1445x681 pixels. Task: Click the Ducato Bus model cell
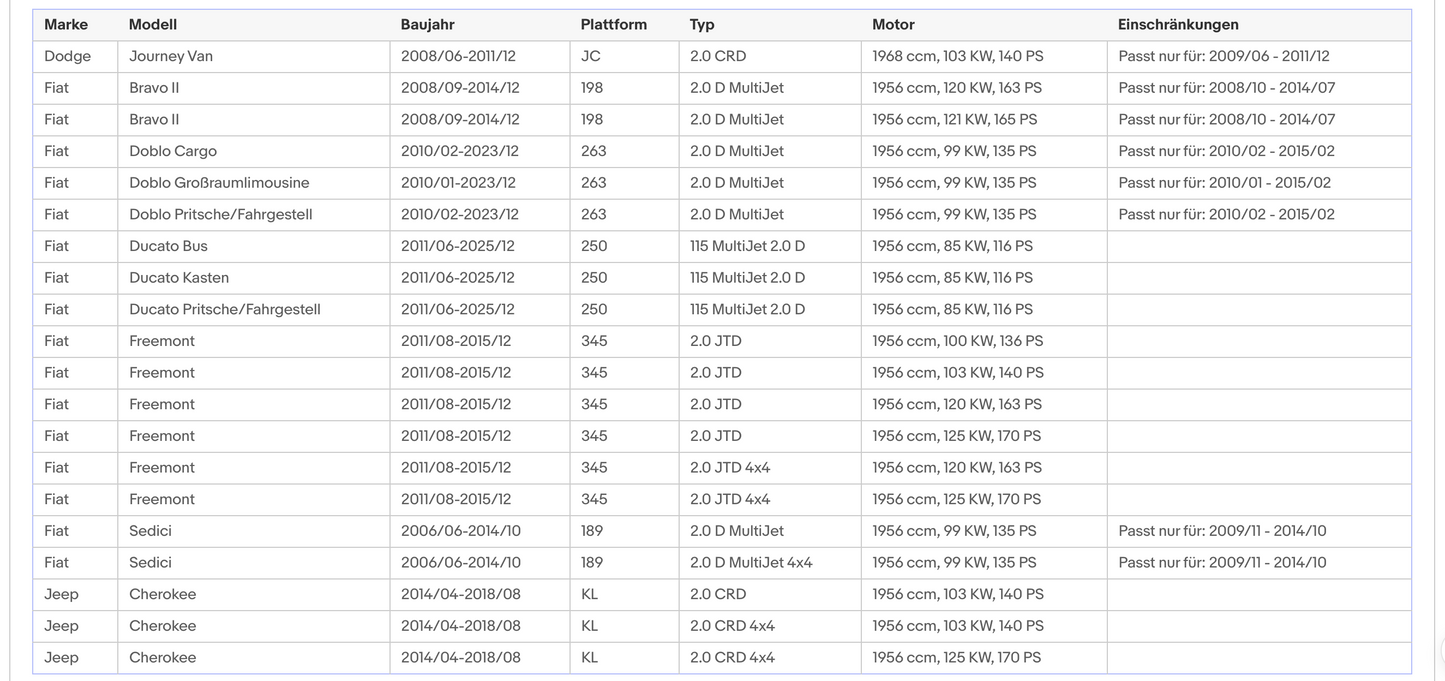point(254,246)
